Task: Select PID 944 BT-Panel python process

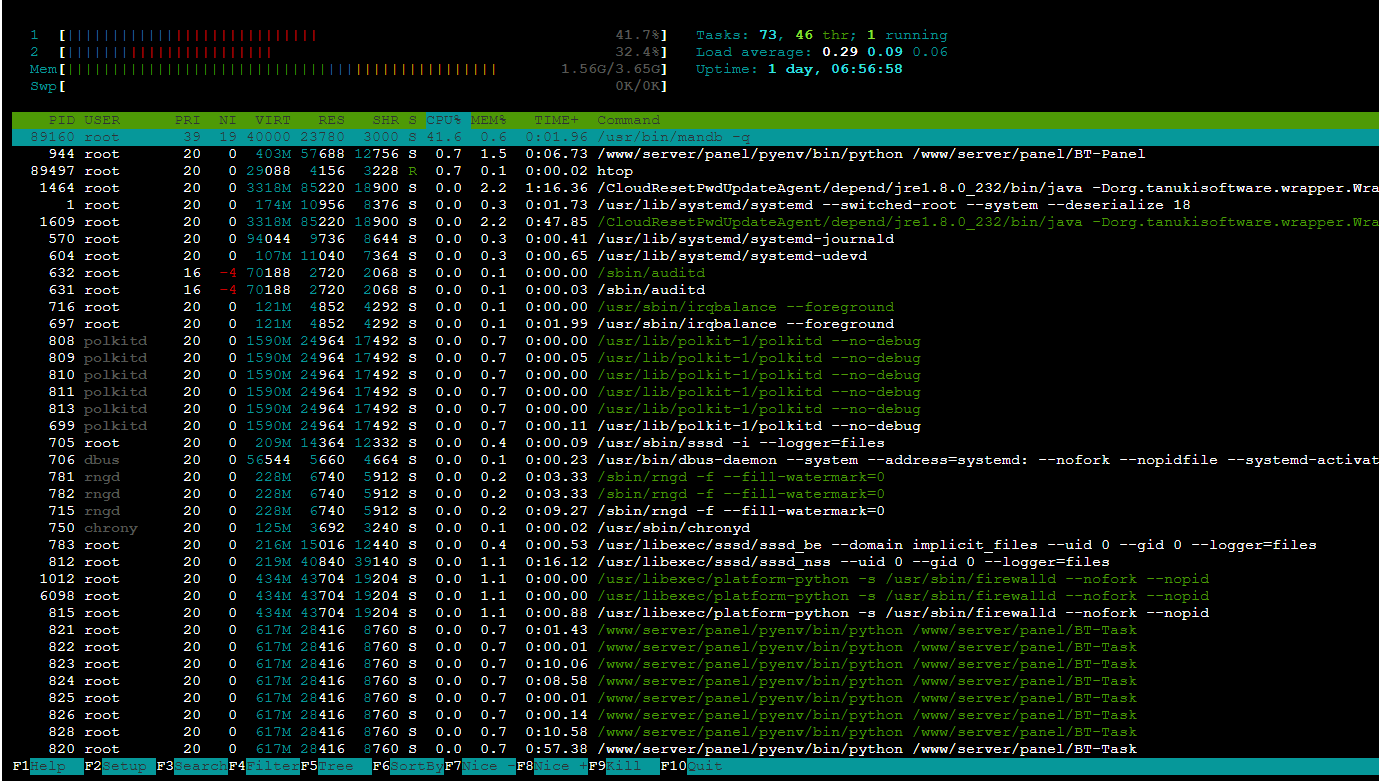Action: pos(695,154)
